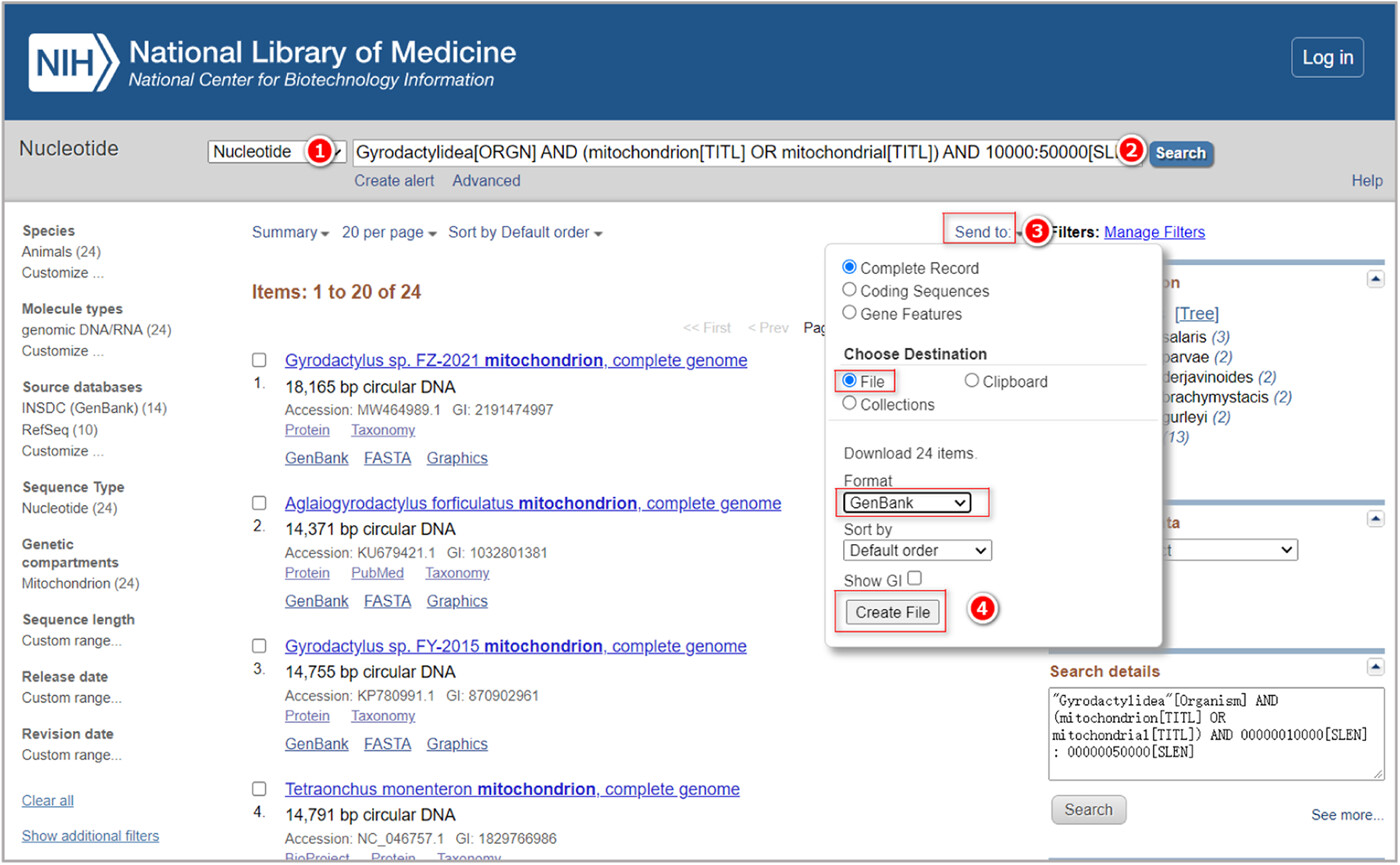Open Gyrodactylus sp. FY-2015 mitochondrion record title
The image size is (1400, 865).
[x=516, y=646]
